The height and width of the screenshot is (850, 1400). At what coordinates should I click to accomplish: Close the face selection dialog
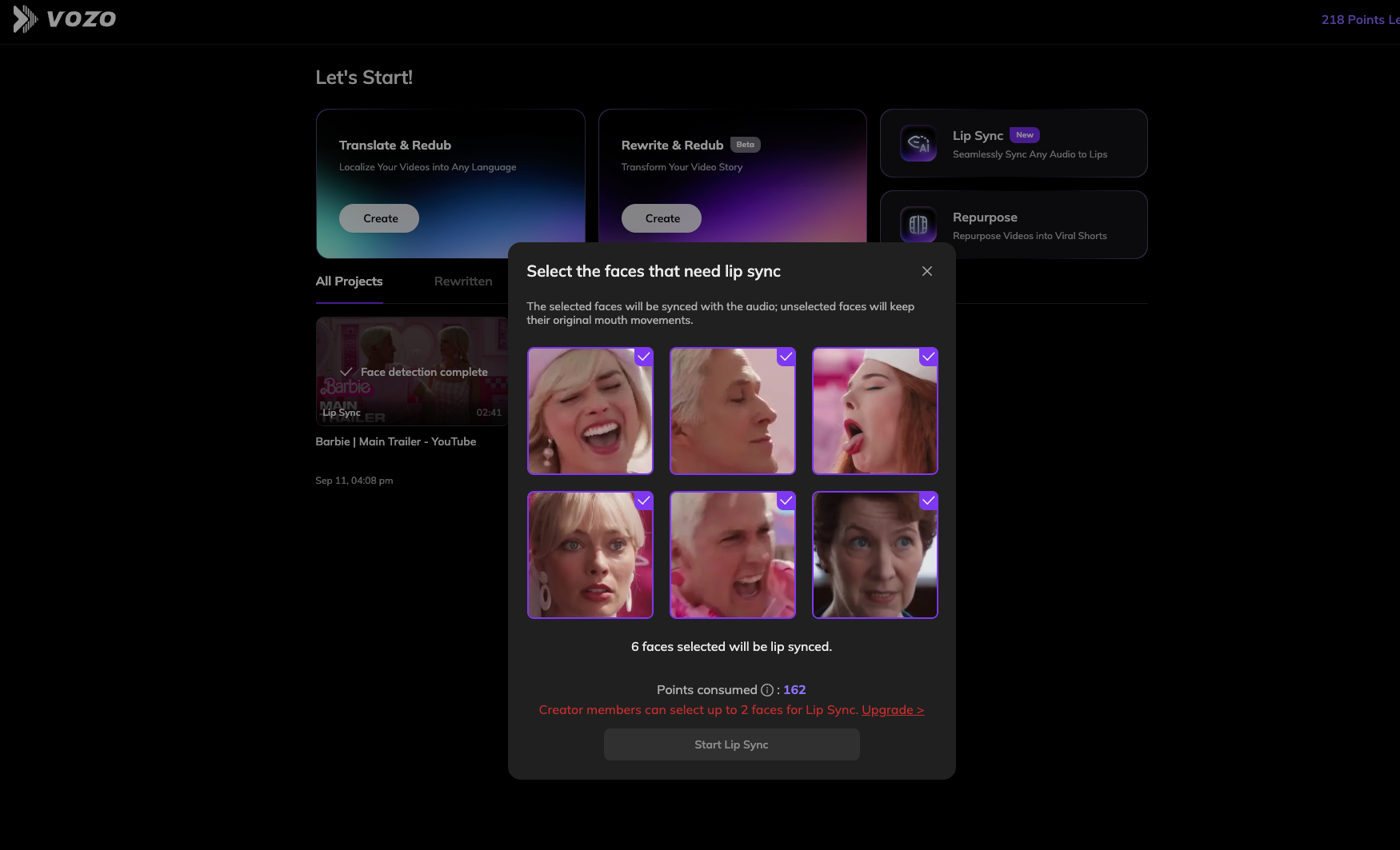tap(926, 271)
